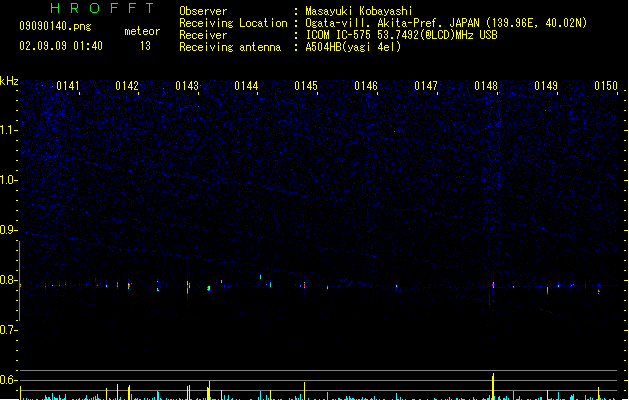
Task: Click time marker 0149
Action: click(546, 86)
